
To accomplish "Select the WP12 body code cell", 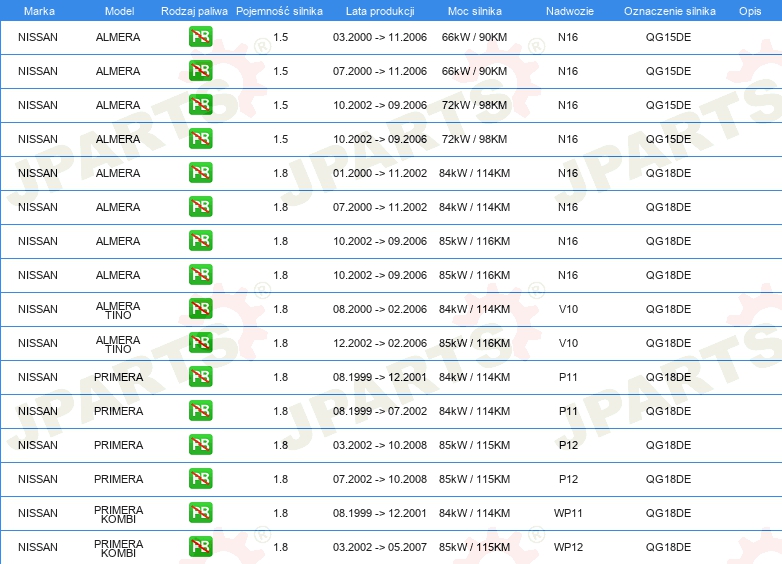I will click(x=568, y=547).
